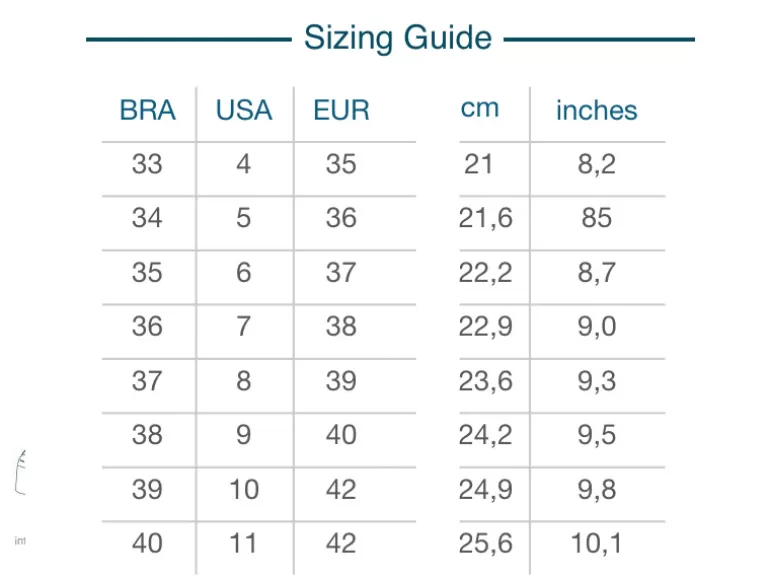Click EUR size 37 cell
The width and height of the screenshot is (770, 578).
pos(341,273)
